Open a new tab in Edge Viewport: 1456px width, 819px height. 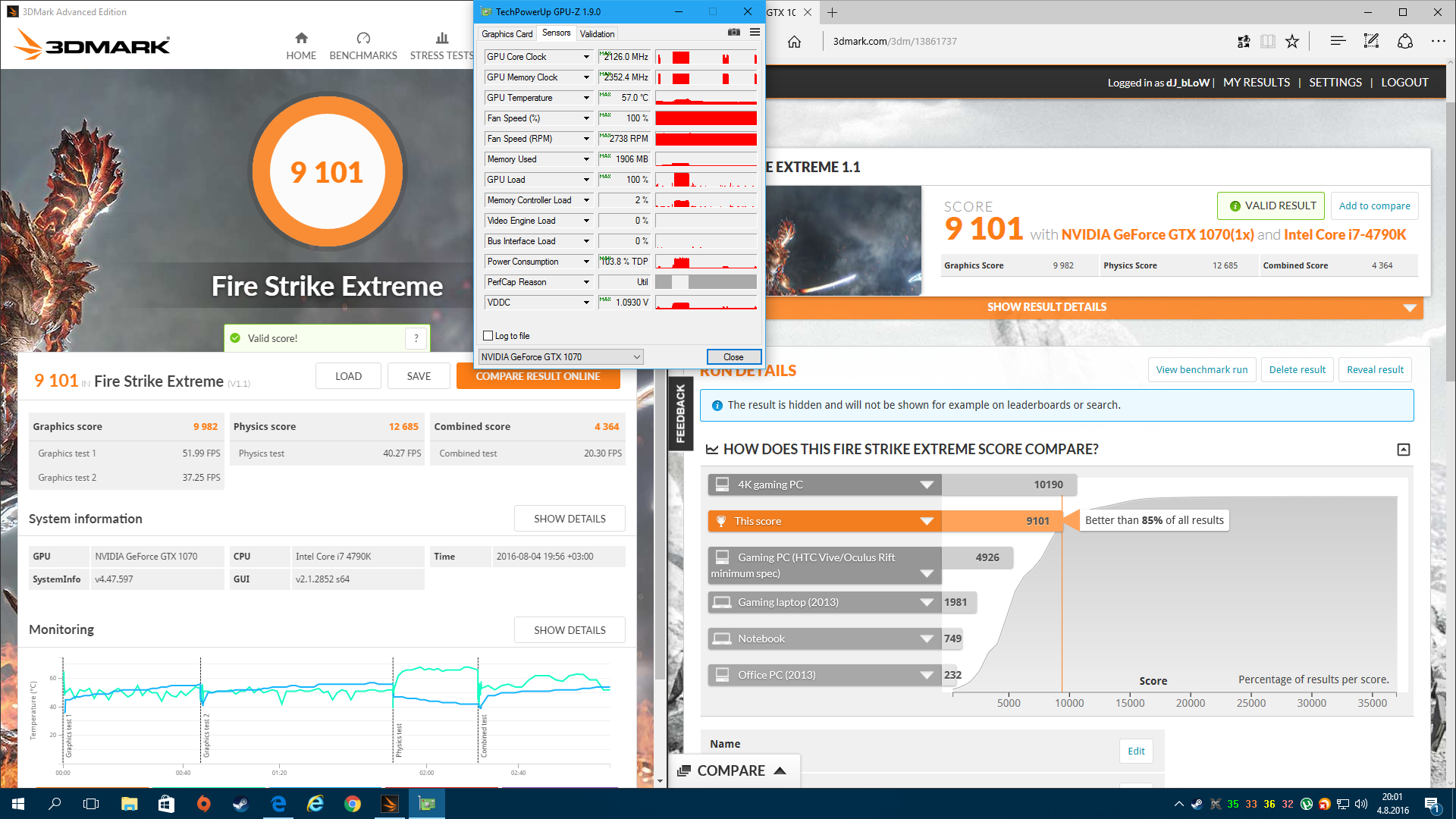pyautogui.click(x=832, y=12)
